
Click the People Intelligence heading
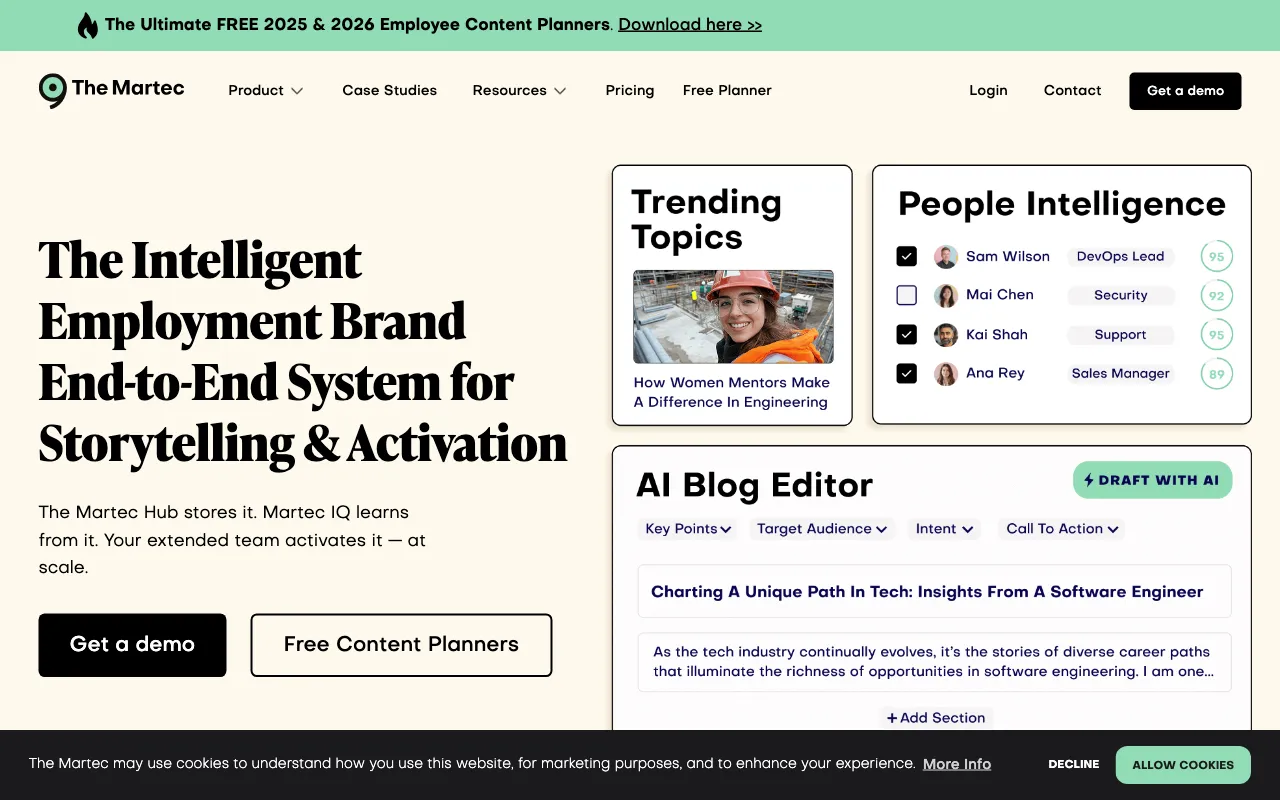point(1062,204)
